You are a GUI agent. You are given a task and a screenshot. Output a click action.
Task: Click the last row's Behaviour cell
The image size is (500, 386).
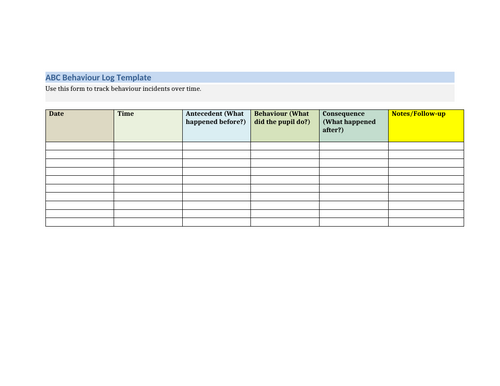click(285, 222)
